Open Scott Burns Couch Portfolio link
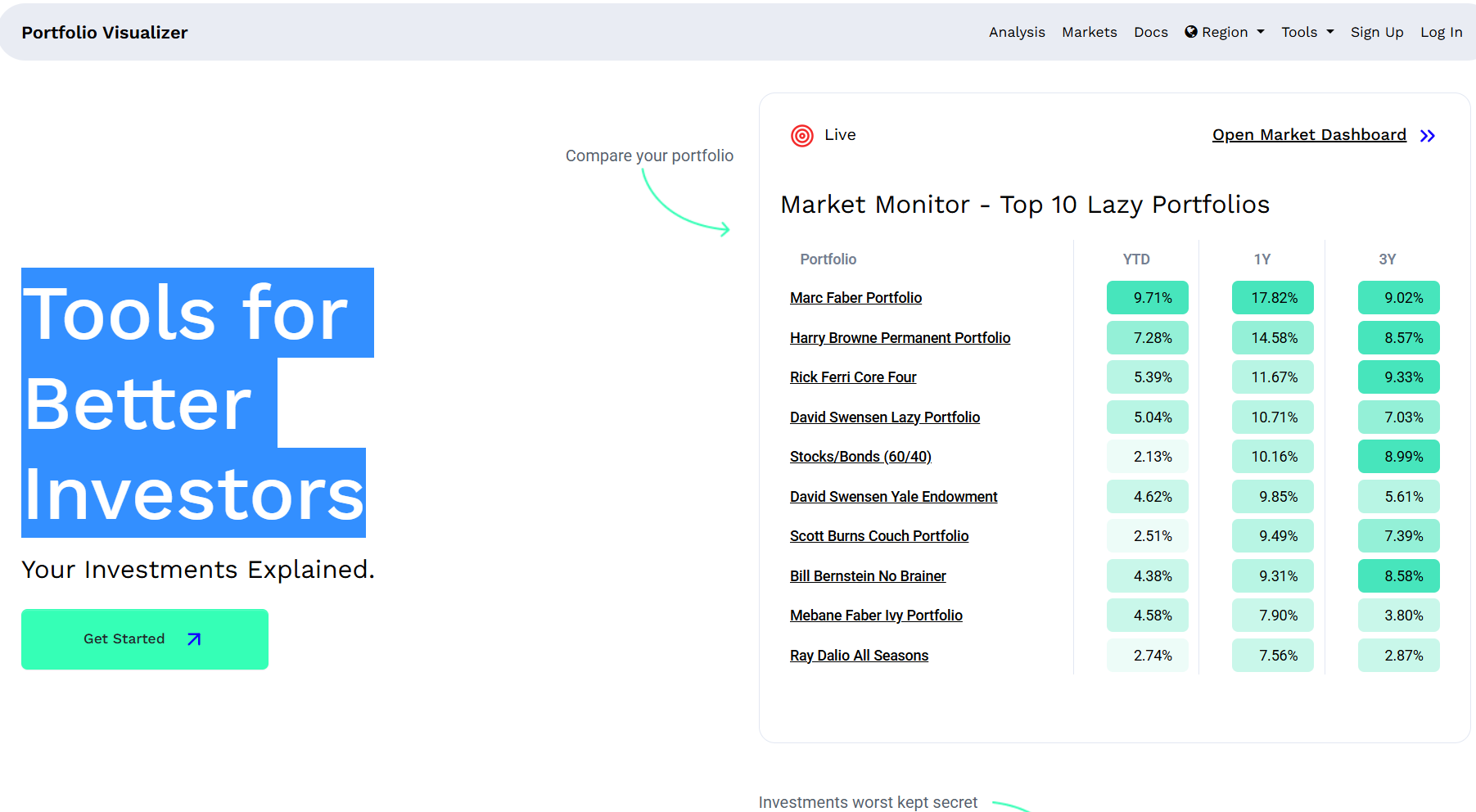Image resolution: width=1476 pixels, height=812 pixels. (879, 536)
